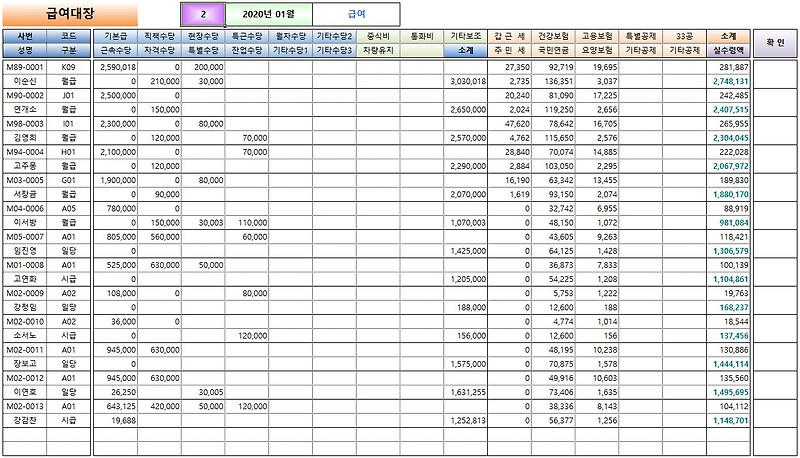Select the 고용보험 column header
This screenshot has width=800, height=458.
597,36
